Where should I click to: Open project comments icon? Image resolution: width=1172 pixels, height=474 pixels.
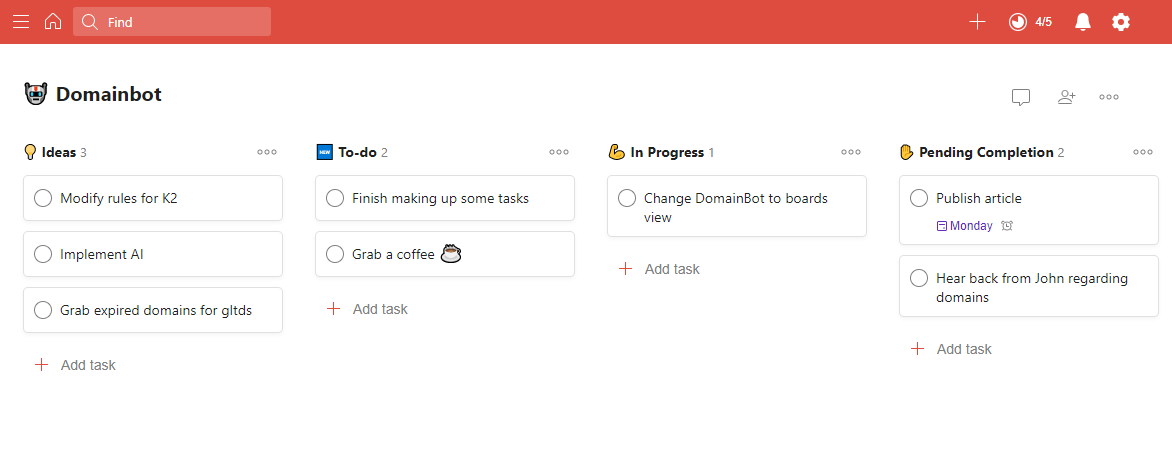(x=1021, y=97)
